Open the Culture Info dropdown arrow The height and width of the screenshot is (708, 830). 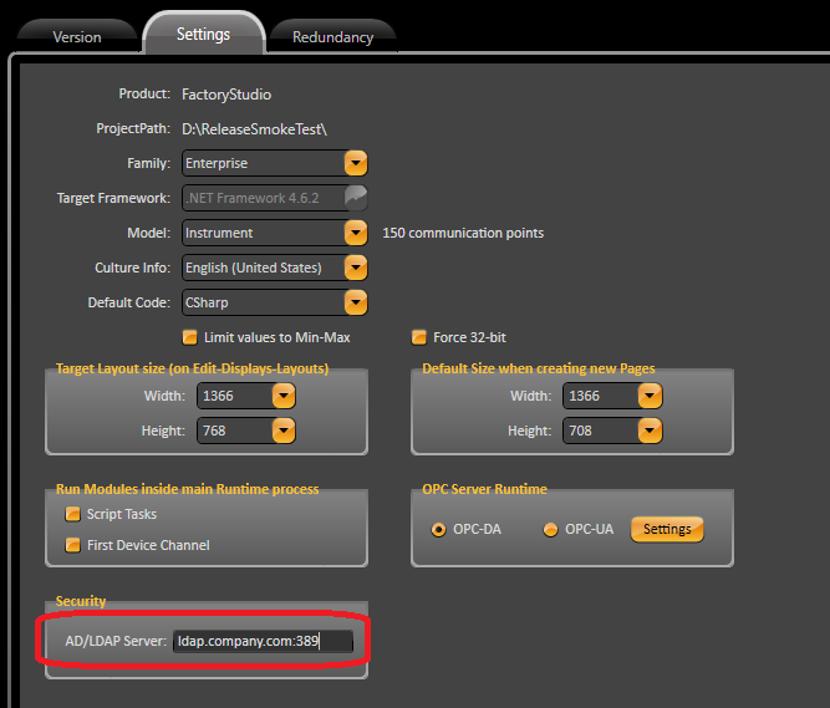click(x=356, y=268)
